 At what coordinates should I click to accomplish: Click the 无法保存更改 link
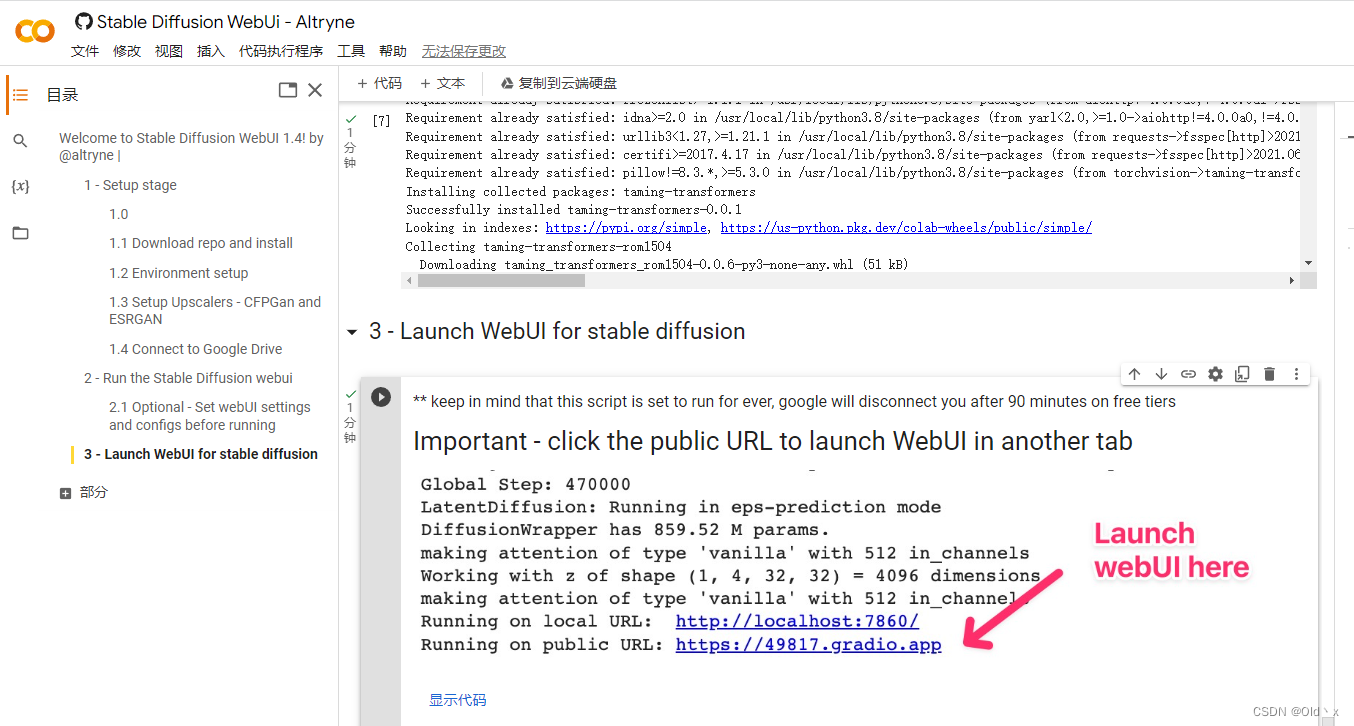(x=464, y=51)
